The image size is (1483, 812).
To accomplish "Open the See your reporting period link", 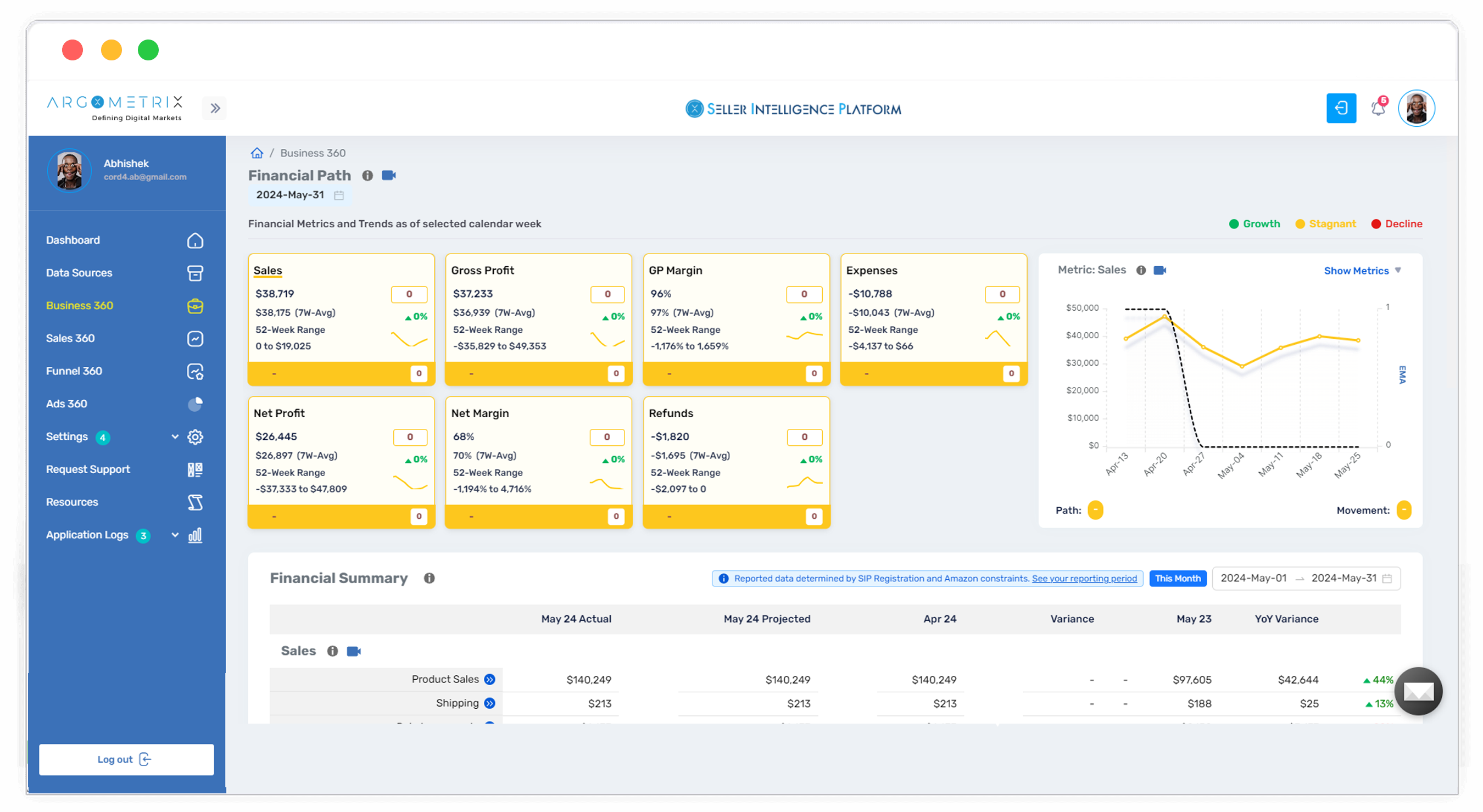I will tap(1085, 578).
